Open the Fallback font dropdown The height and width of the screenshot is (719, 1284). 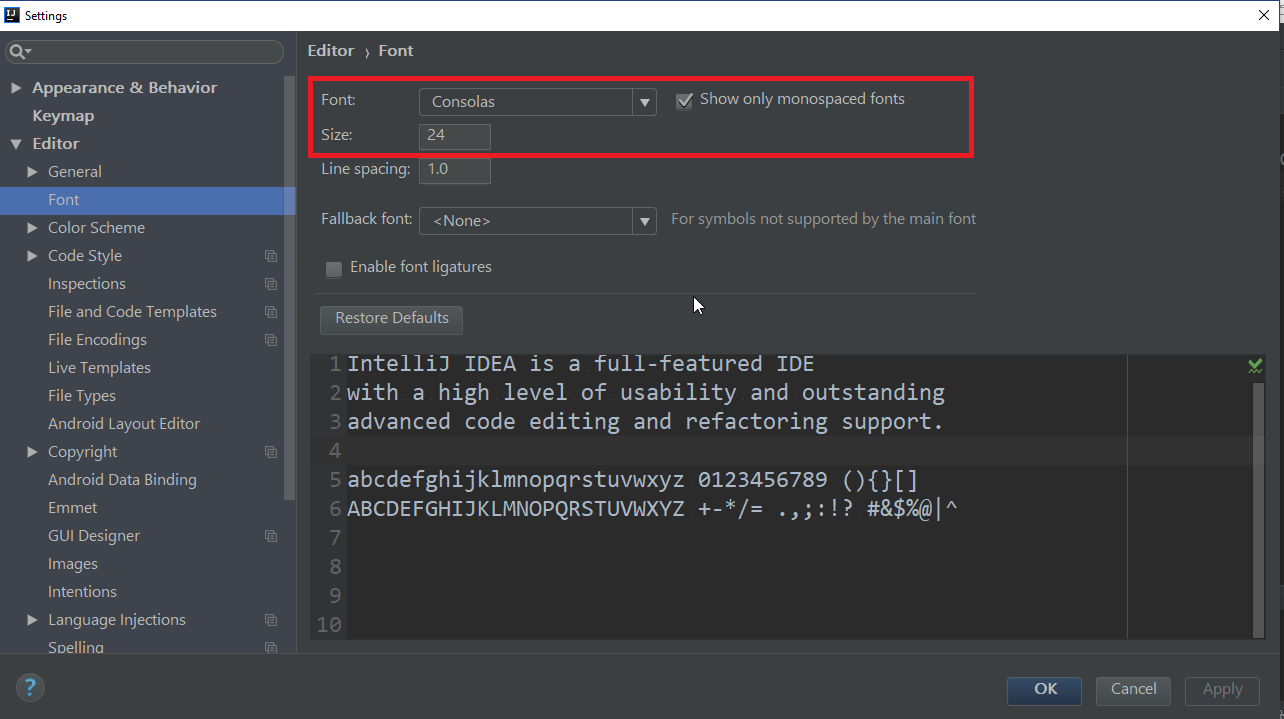coord(645,221)
